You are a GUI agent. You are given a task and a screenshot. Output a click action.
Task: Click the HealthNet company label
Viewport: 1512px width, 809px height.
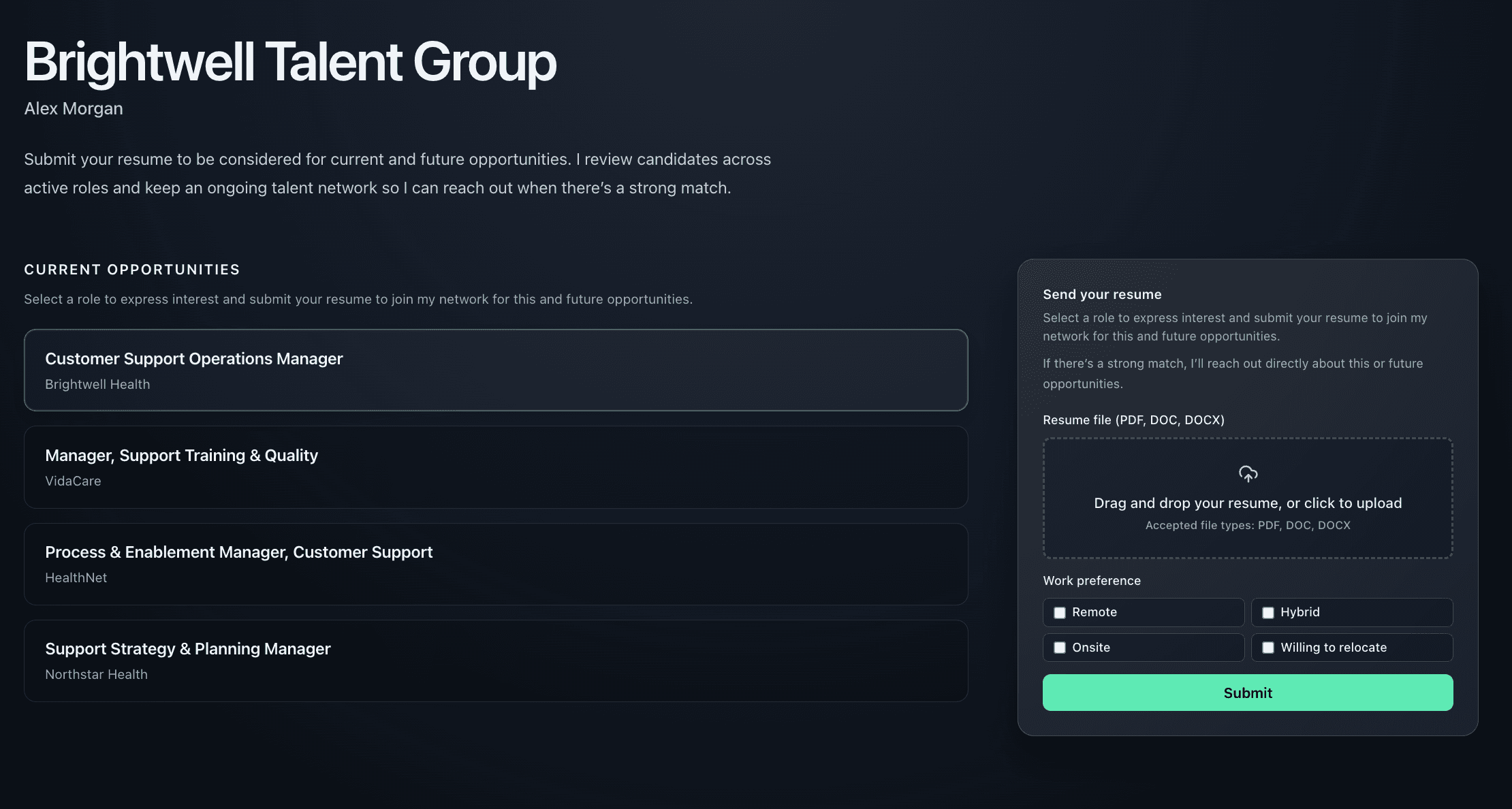[76, 577]
